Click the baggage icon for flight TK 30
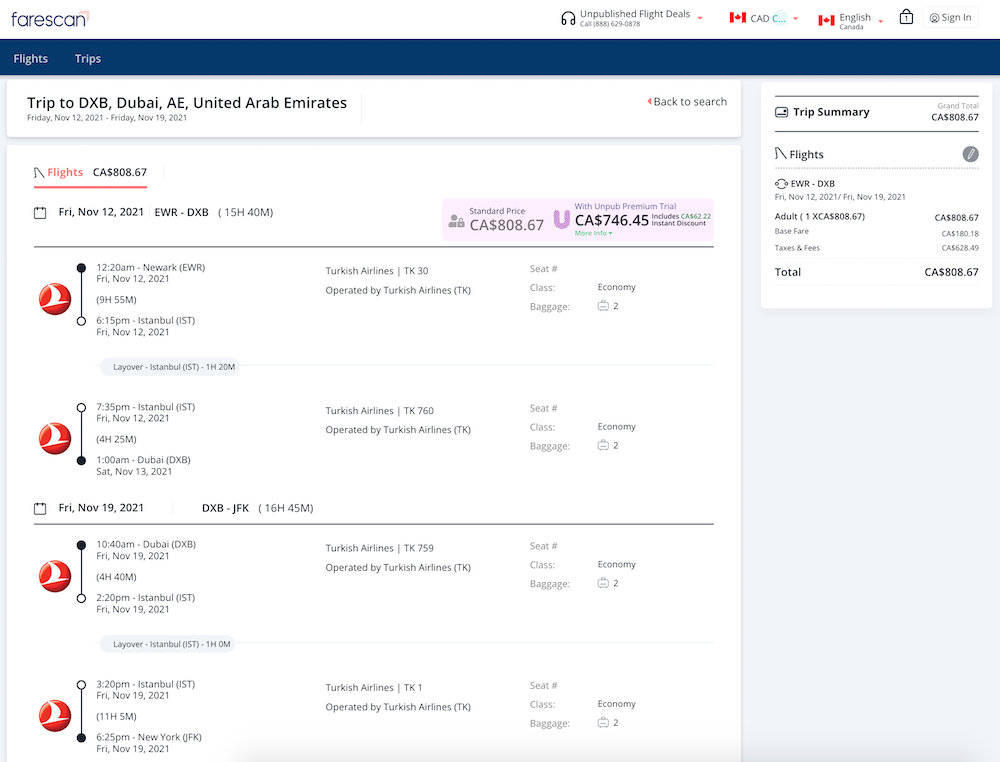Image resolution: width=1000 pixels, height=762 pixels. click(x=603, y=306)
